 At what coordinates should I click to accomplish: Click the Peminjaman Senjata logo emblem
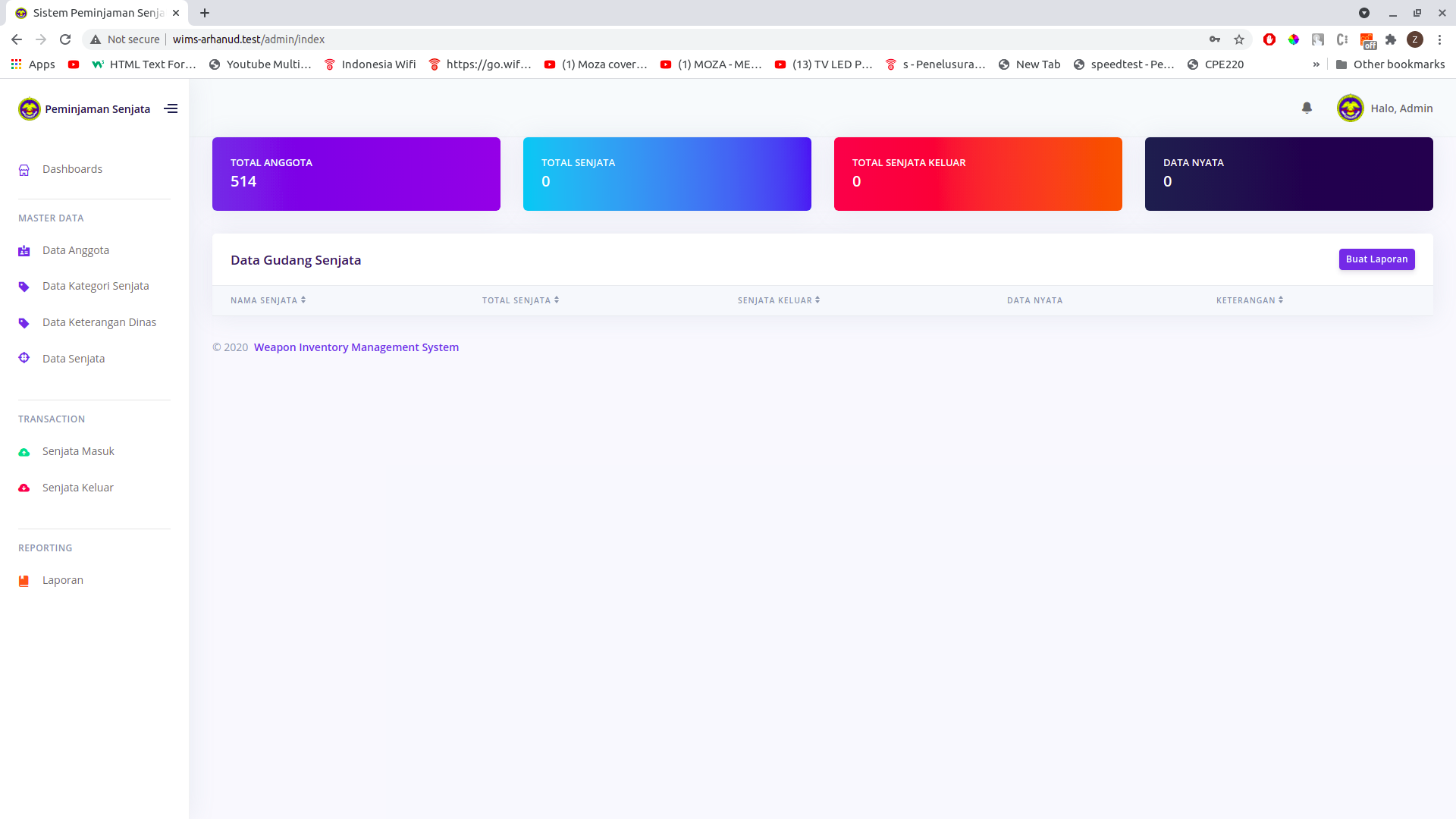29,108
